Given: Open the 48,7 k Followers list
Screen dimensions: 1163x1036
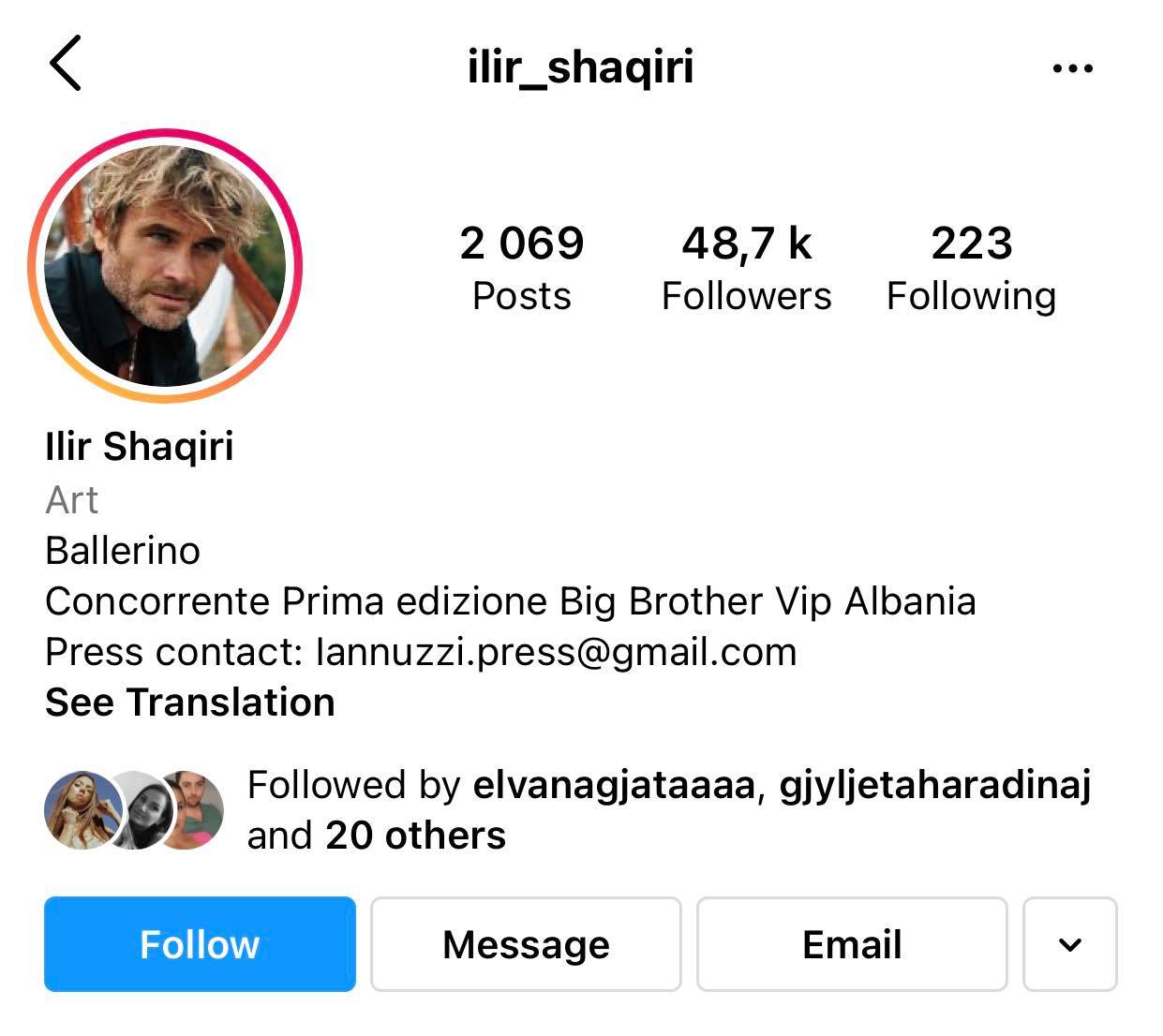Looking at the screenshot, I should 746,268.
